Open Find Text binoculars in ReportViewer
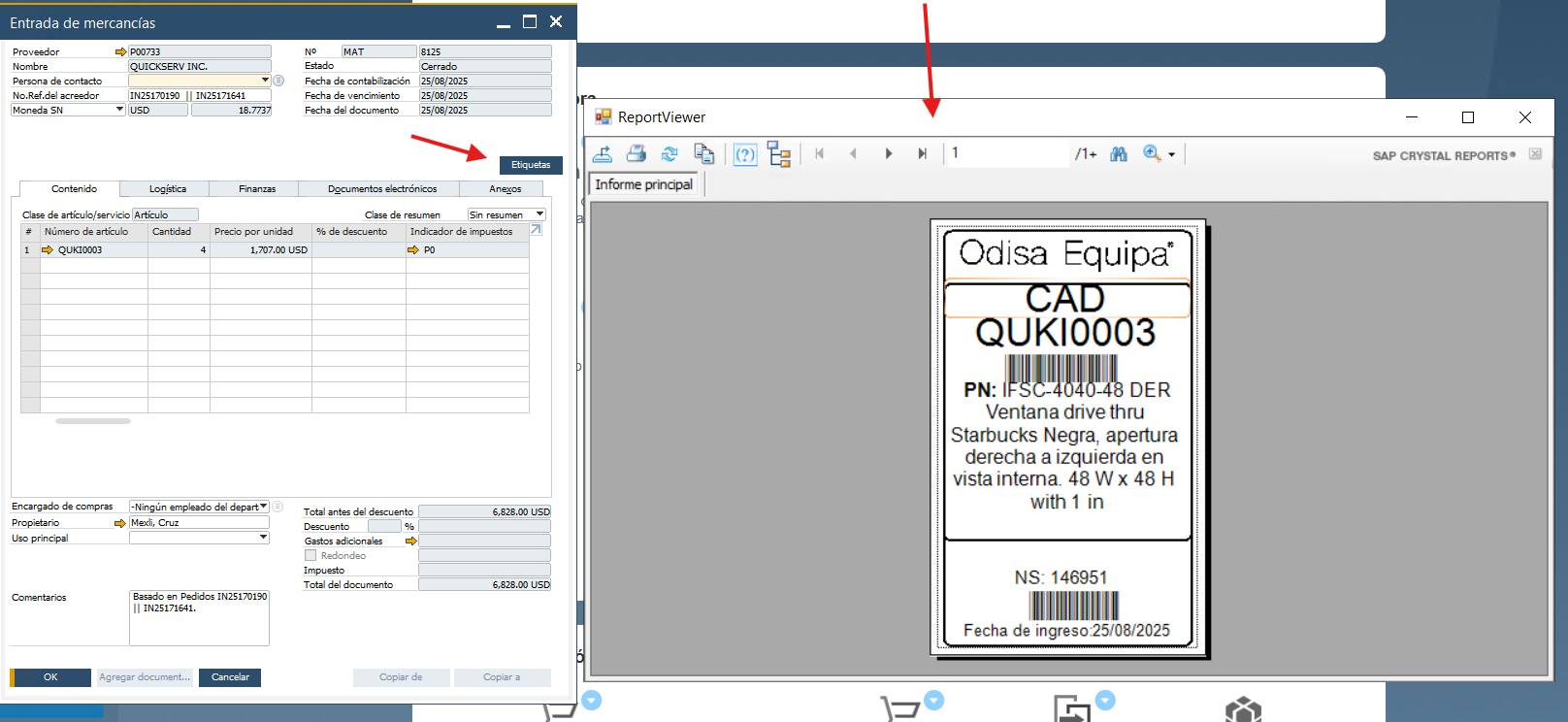Screen dimensions: 1568x722 point(1119,153)
